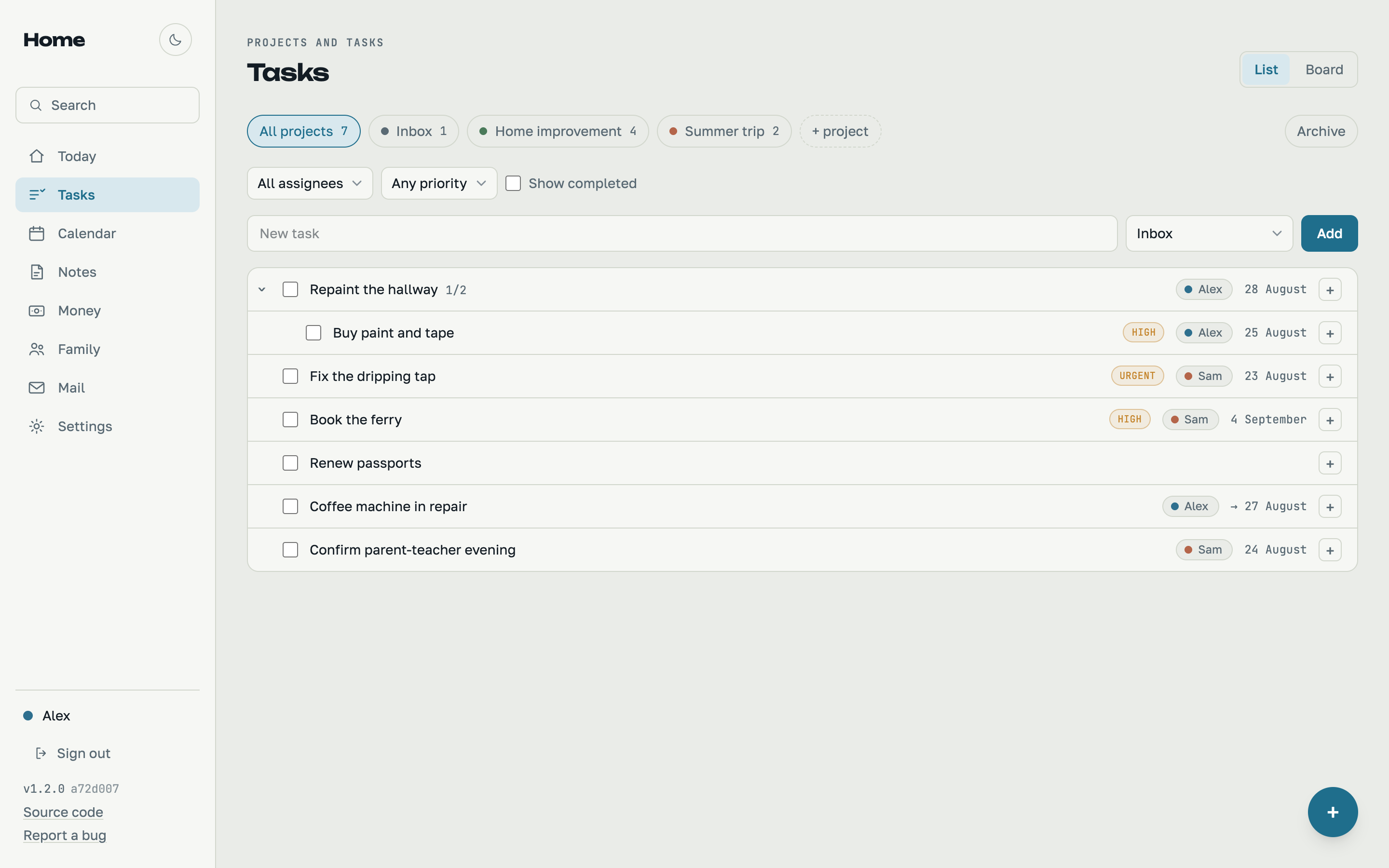Check Confirm parent-teacher evening checkbox
The height and width of the screenshot is (868, 1389).
tap(290, 550)
